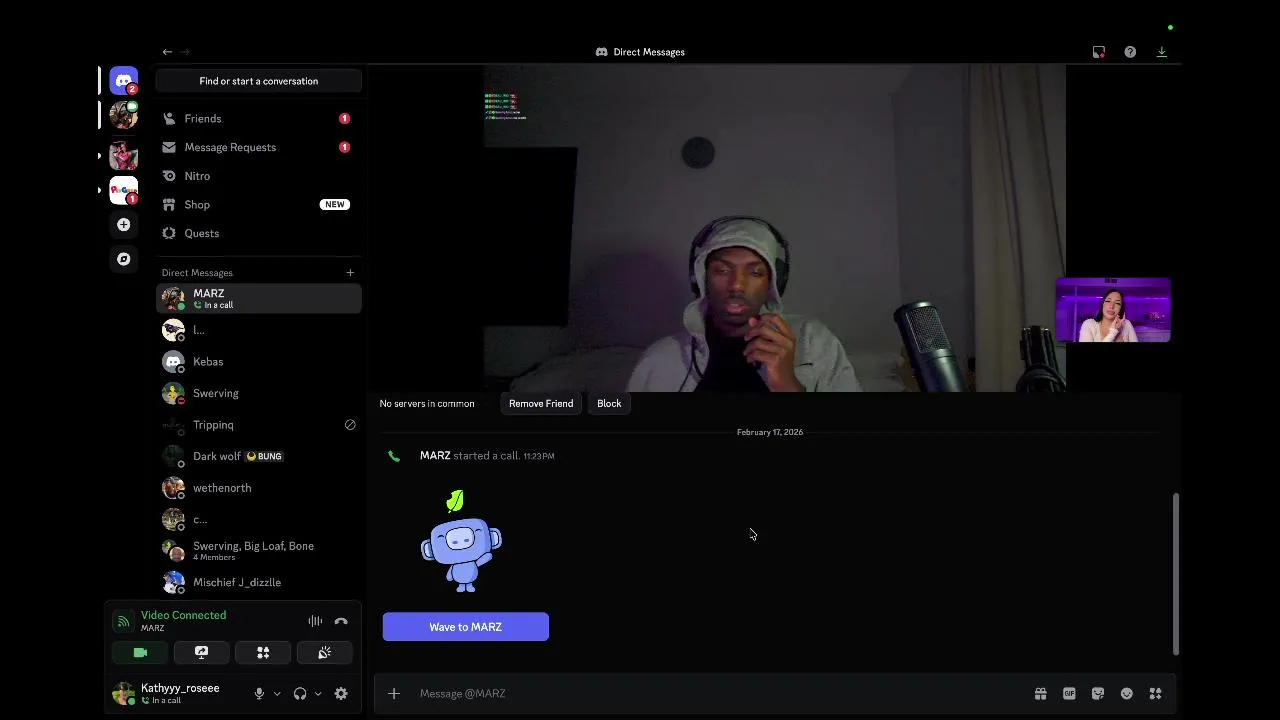Click the upload attachment plus icon
1280x720 pixels.
coord(394,693)
